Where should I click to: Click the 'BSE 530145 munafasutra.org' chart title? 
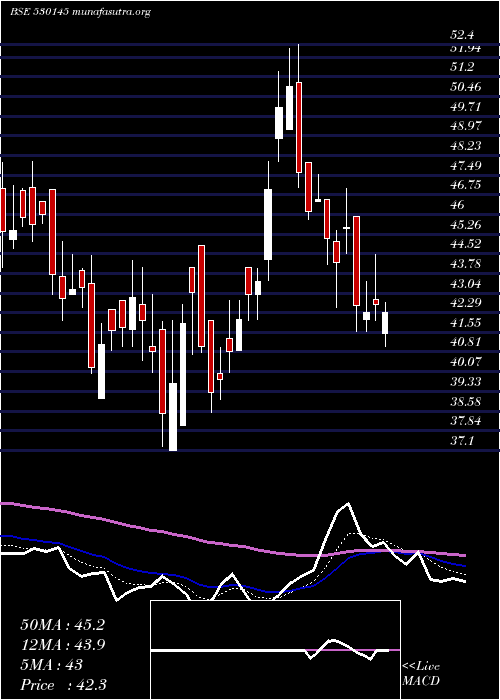(80, 12)
